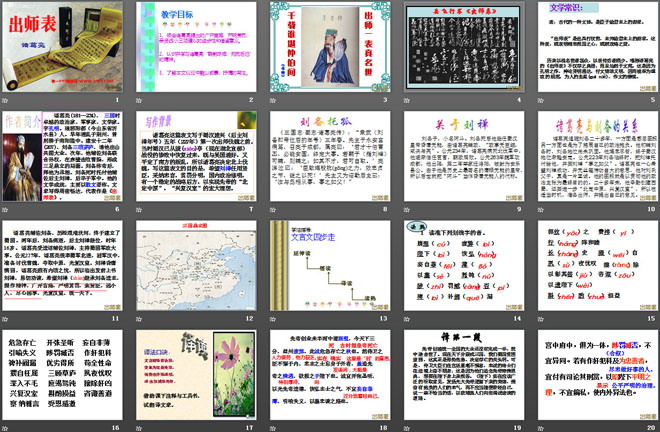Select the 刘备托孤 slide thumbnail
660x432 pixels.
point(330,156)
